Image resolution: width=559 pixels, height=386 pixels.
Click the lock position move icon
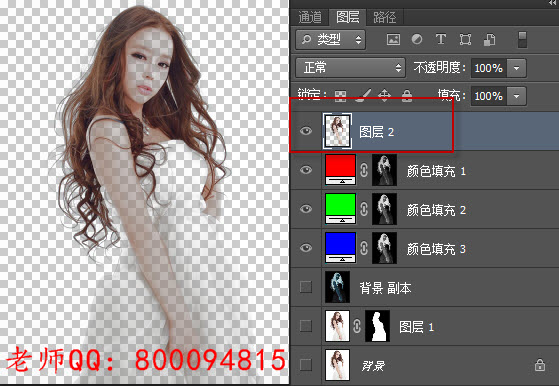(x=384, y=96)
